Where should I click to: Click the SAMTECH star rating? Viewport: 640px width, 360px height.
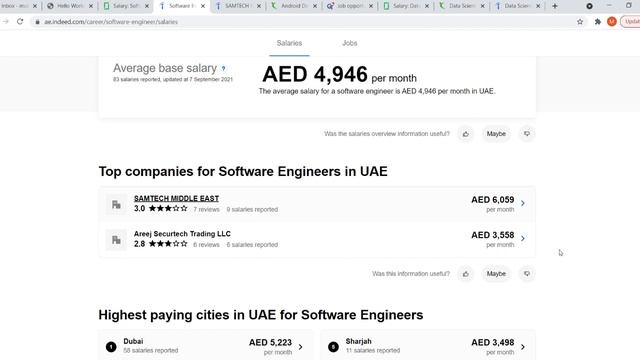(168, 209)
